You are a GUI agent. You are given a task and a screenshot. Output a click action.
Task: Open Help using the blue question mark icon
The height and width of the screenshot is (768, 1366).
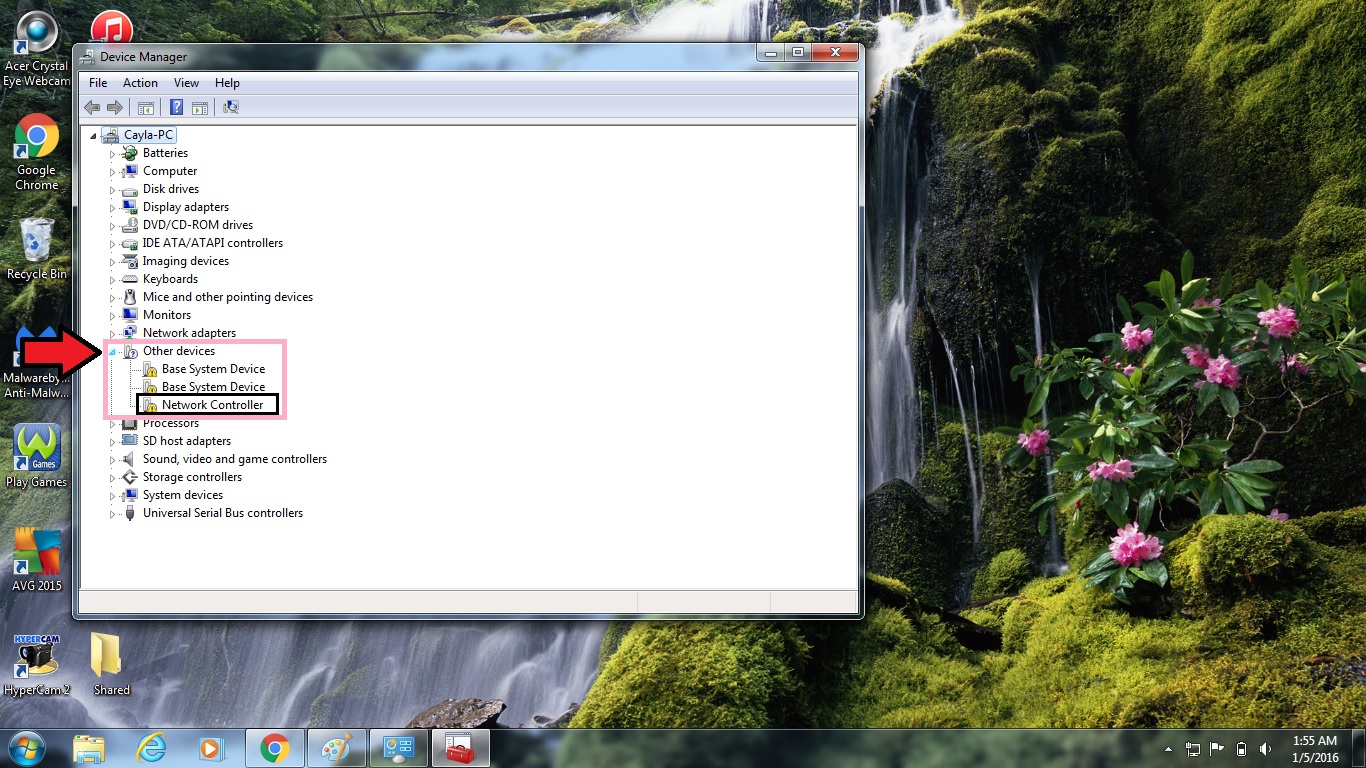click(x=177, y=107)
